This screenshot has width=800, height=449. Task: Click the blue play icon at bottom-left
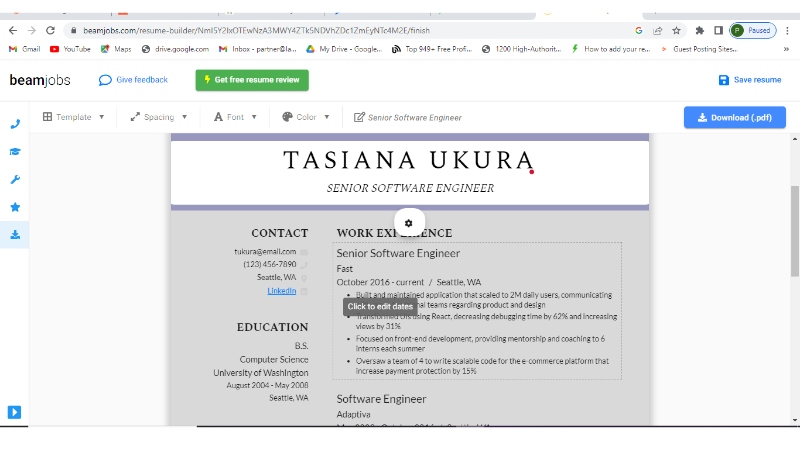[x=15, y=412]
